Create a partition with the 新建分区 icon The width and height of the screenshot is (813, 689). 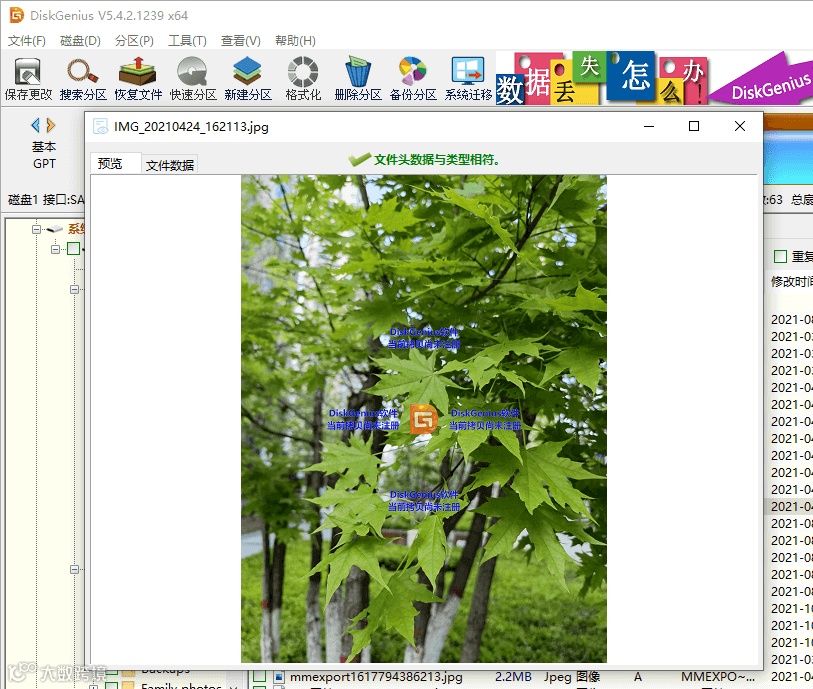248,79
